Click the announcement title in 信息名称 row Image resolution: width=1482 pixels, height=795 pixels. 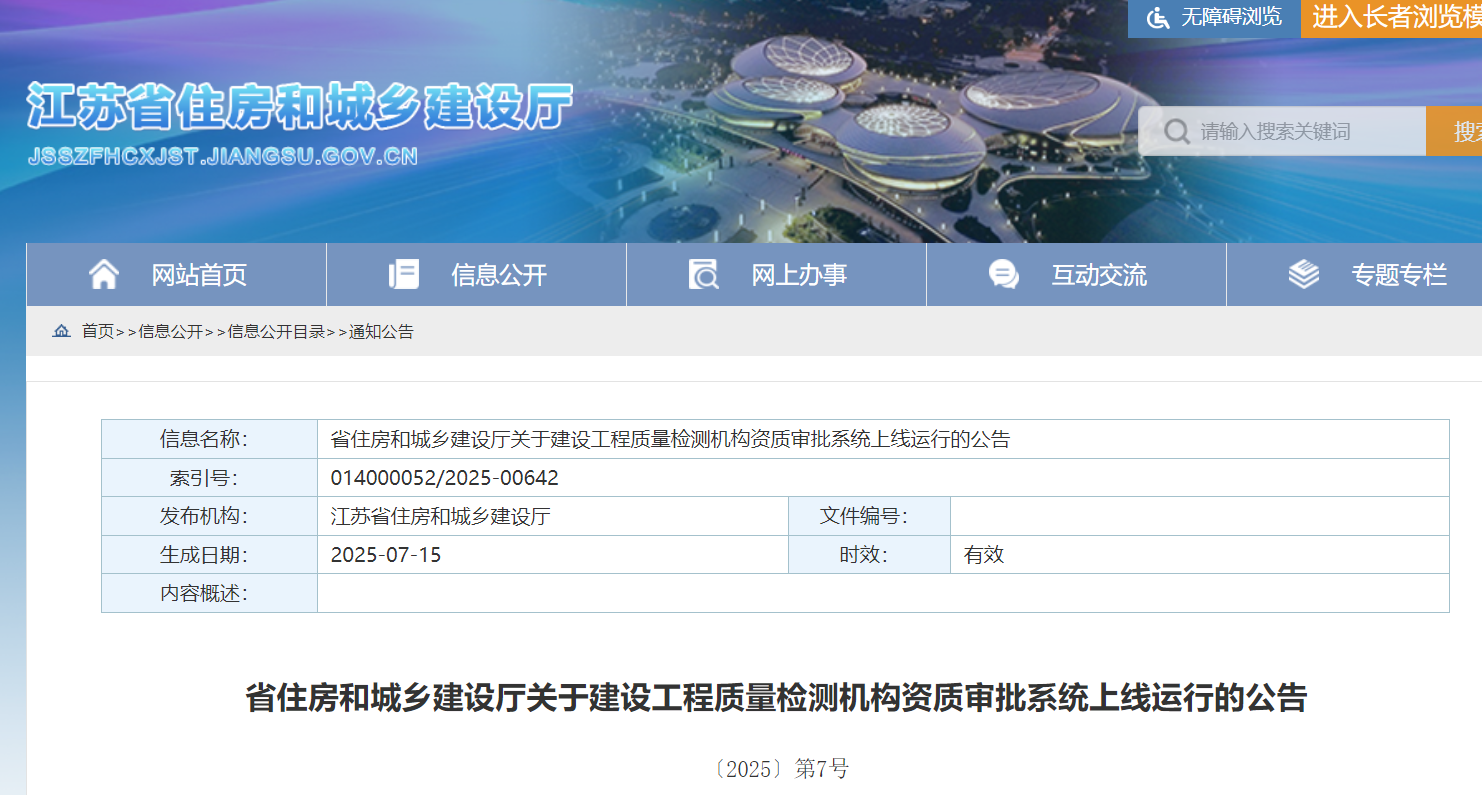(x=670, y=439)
